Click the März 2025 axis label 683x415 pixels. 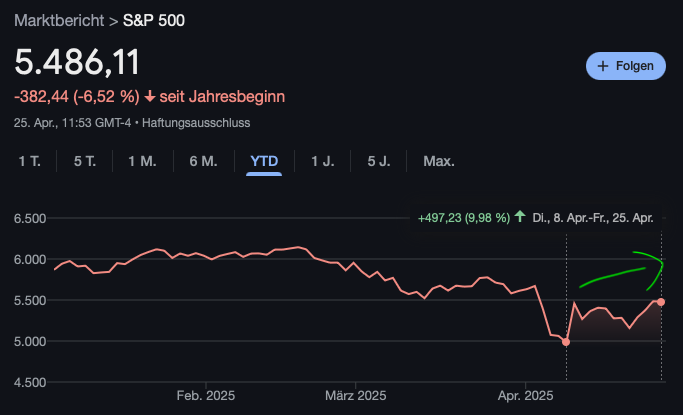tap(355, 395)
